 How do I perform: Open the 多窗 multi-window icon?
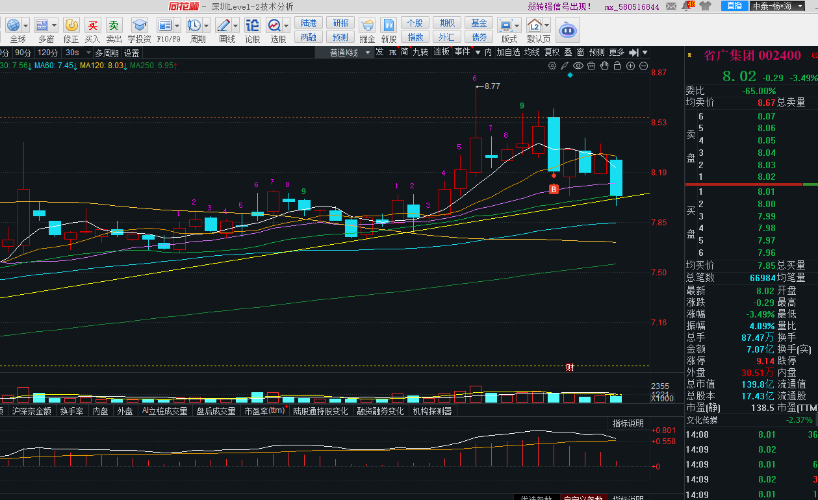click(42, 25)
